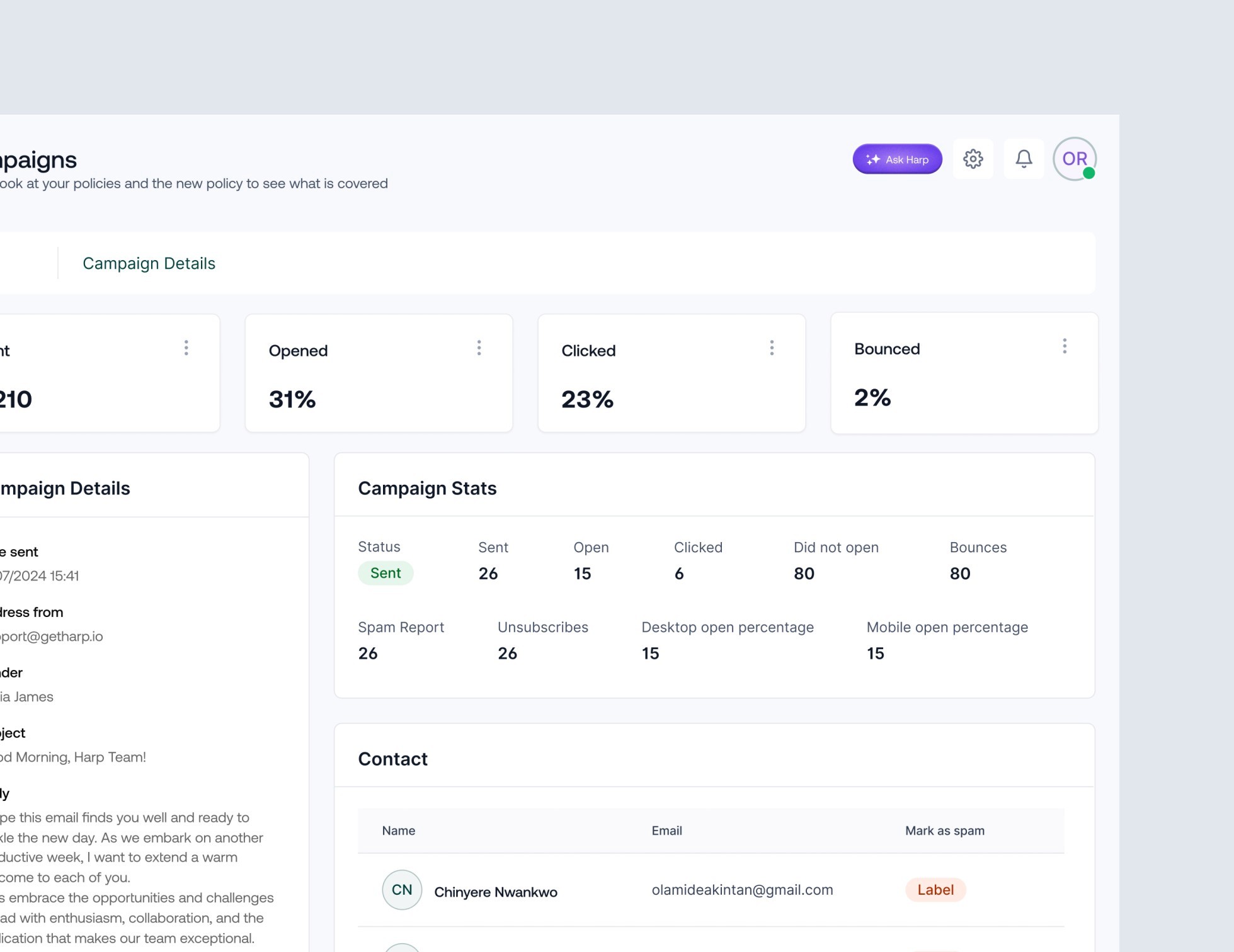This screenshot has width=1234, height=952.
Task: Select the Campaign Details tab
Action: click(x=149, y=264)
